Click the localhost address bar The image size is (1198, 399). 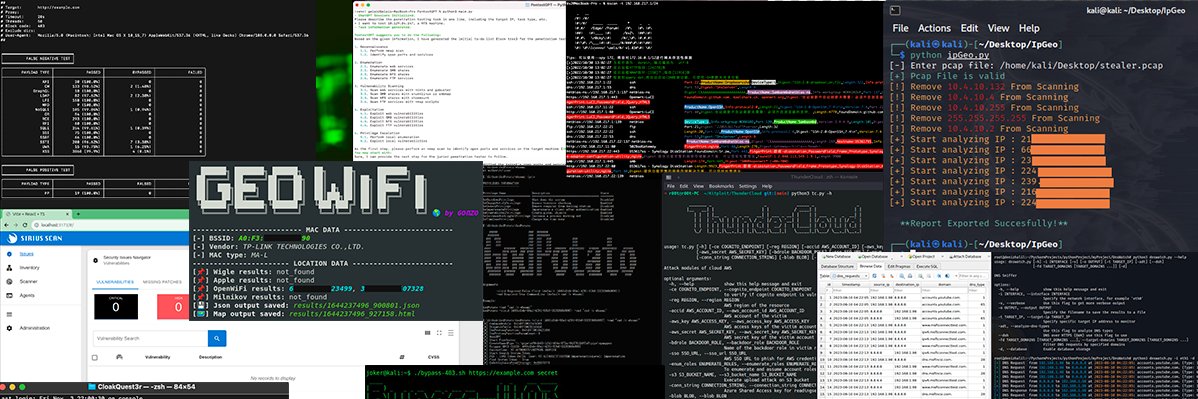coord(111,225)
